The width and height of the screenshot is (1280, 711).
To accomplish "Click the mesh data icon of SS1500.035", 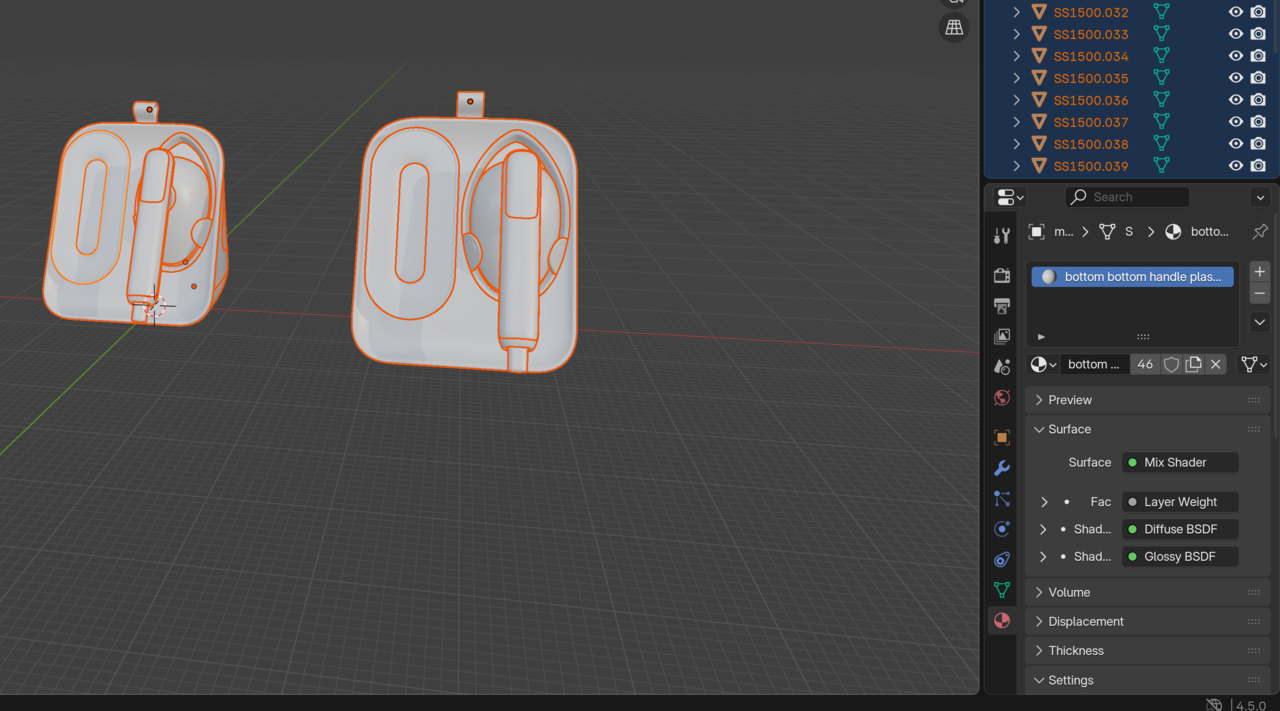I will 1161,78.
